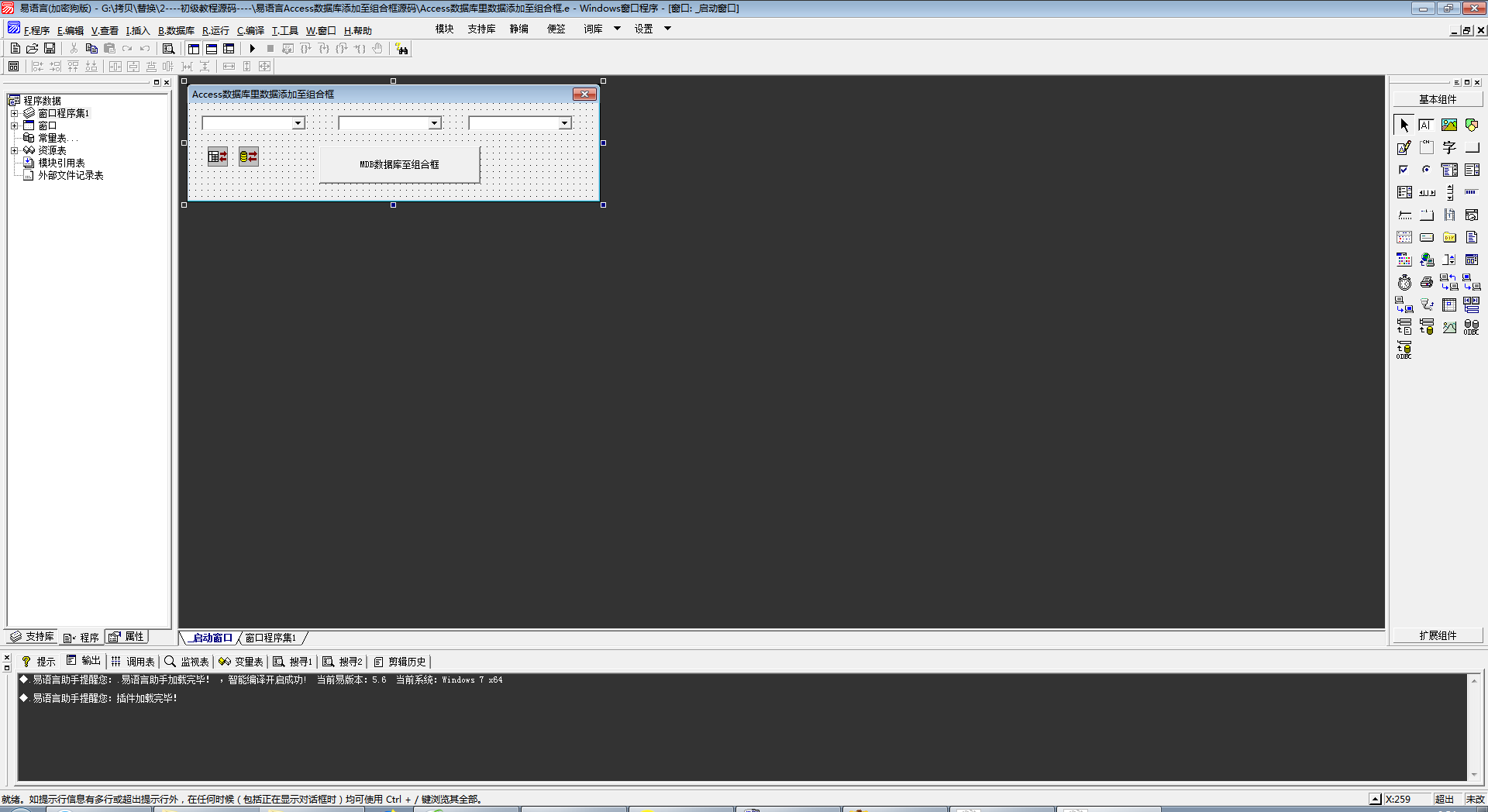Click the Open file folder icon

(33, 48)
